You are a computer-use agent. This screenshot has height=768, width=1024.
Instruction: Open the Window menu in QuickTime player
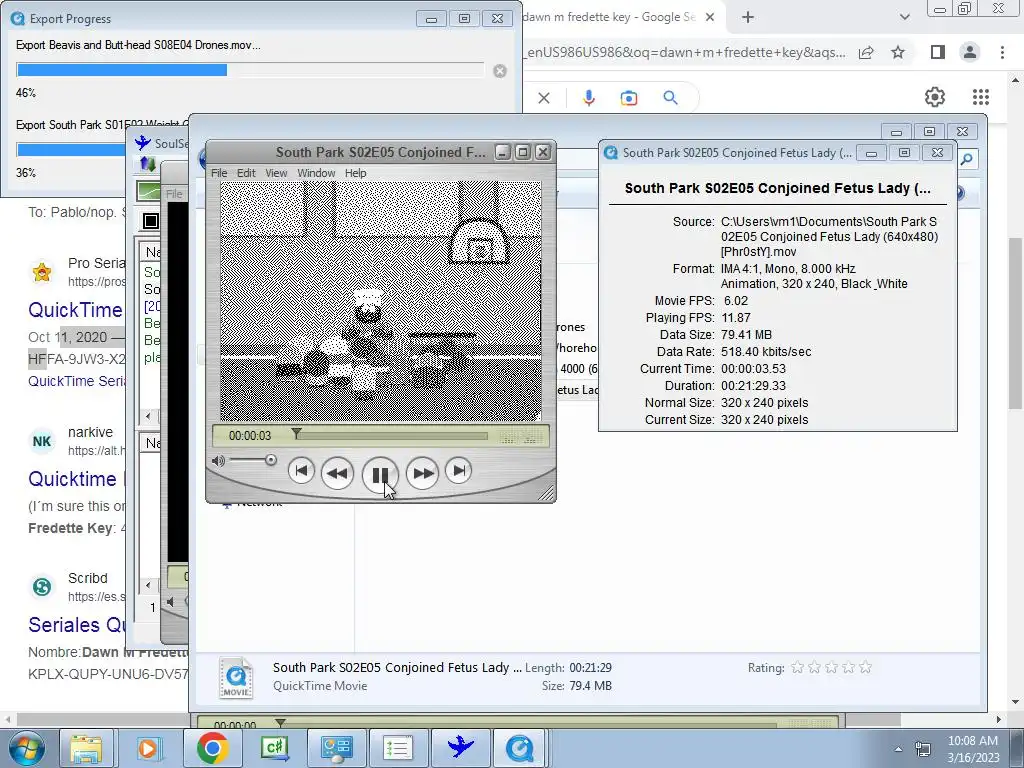point(316,173)
